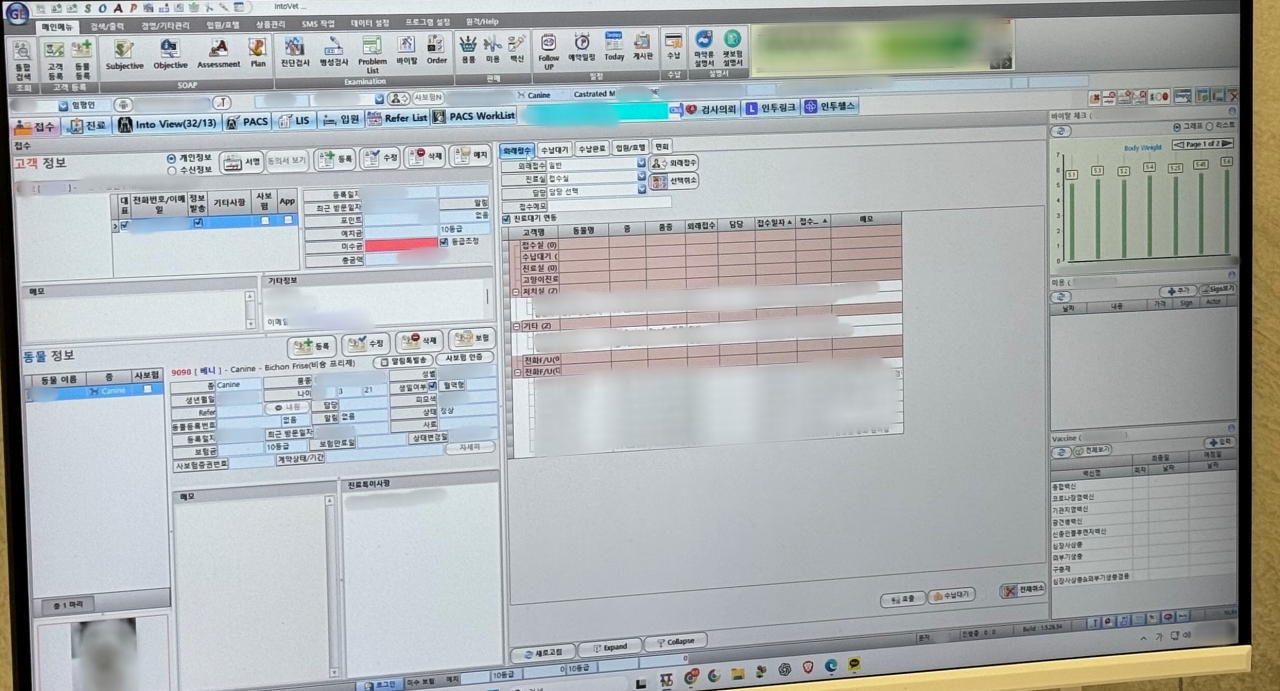Screen dimensions: 1280x691
Task: Uncheck the 등급조정 checkbox
Action: (444, 242)
